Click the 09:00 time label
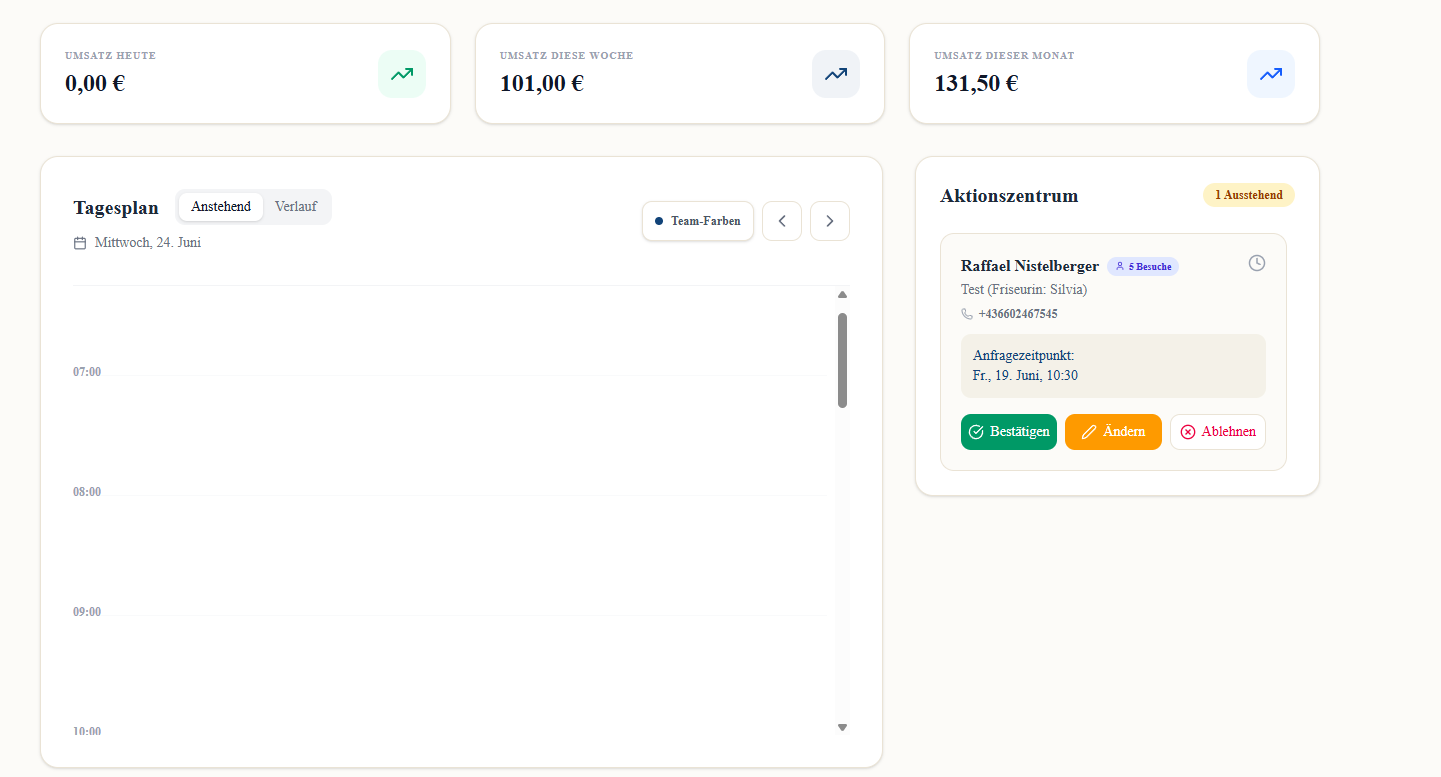The width and height of the screenshot is (1441, 777). coord(87,612)
